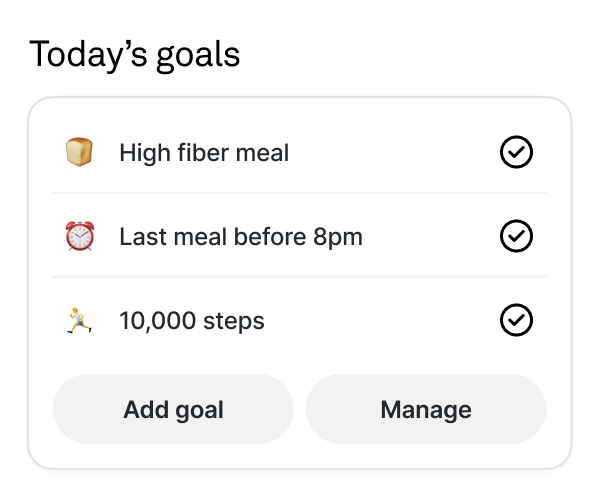Toggle the High fiber meal checkmark
Image resolution: width=600 pixels, height=500 pixels.
coord(516,152)
